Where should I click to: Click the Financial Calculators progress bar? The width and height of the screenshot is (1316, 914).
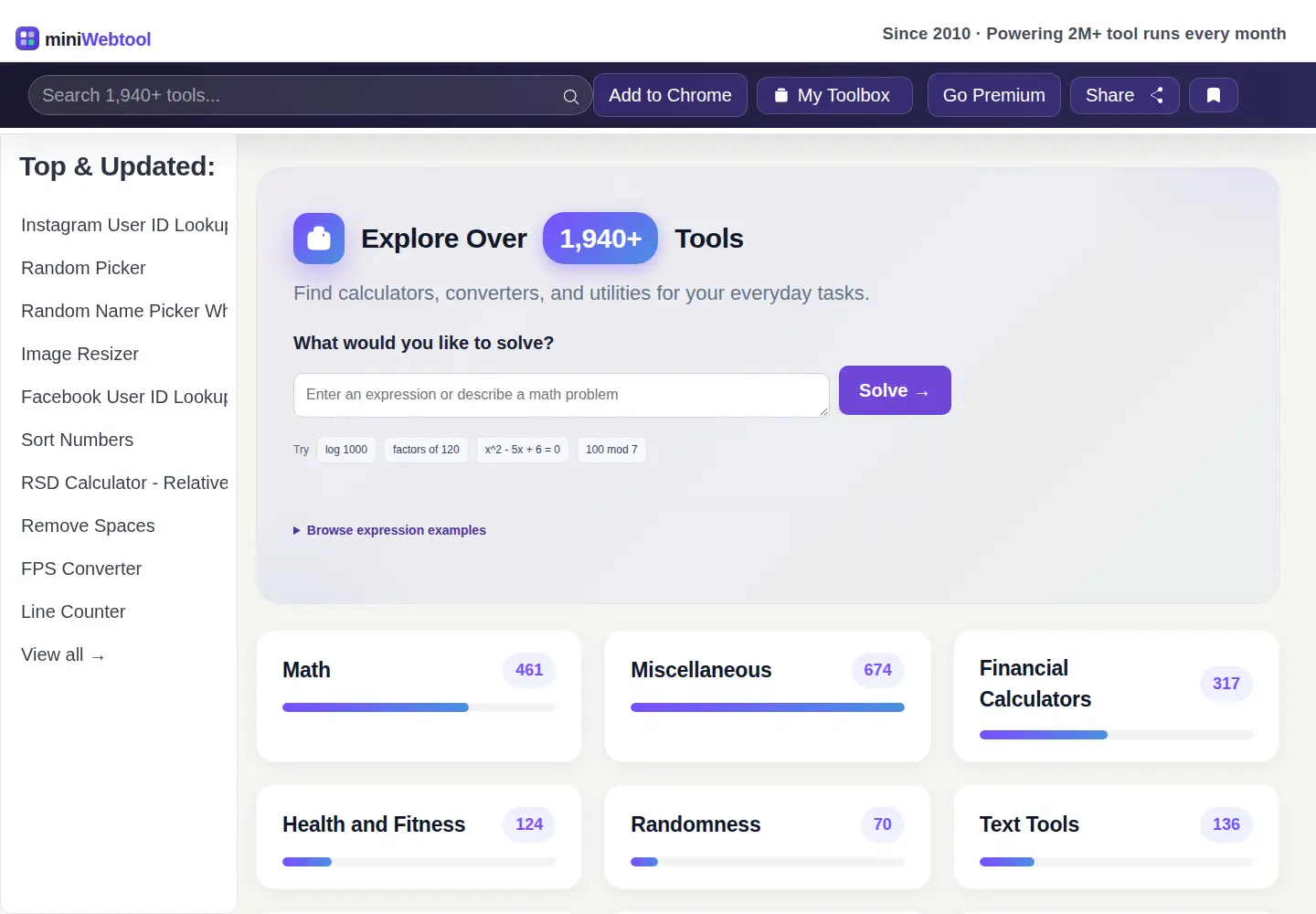point(1116,735)
